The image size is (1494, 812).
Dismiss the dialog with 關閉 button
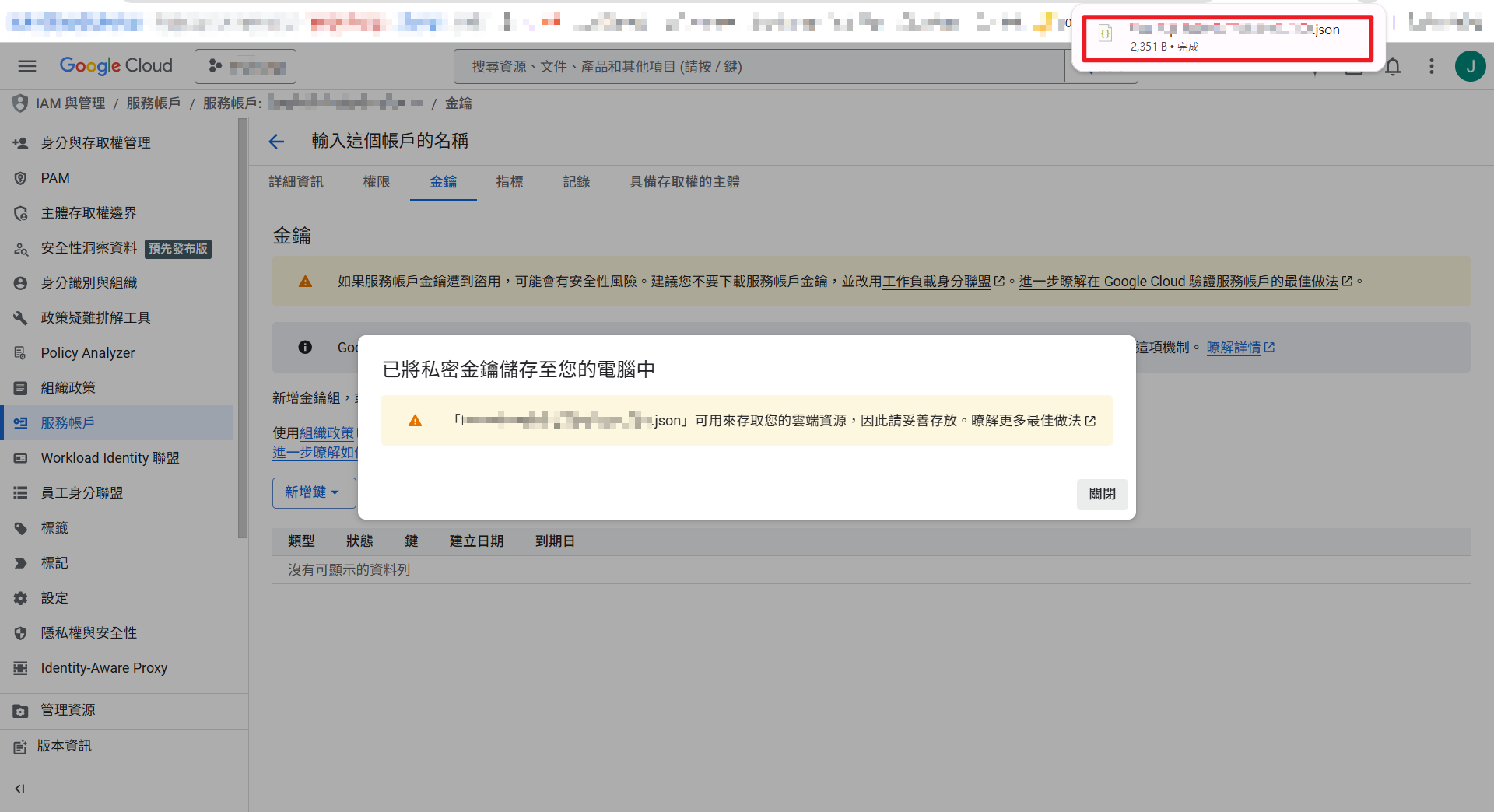click(x=1102, y=494)
